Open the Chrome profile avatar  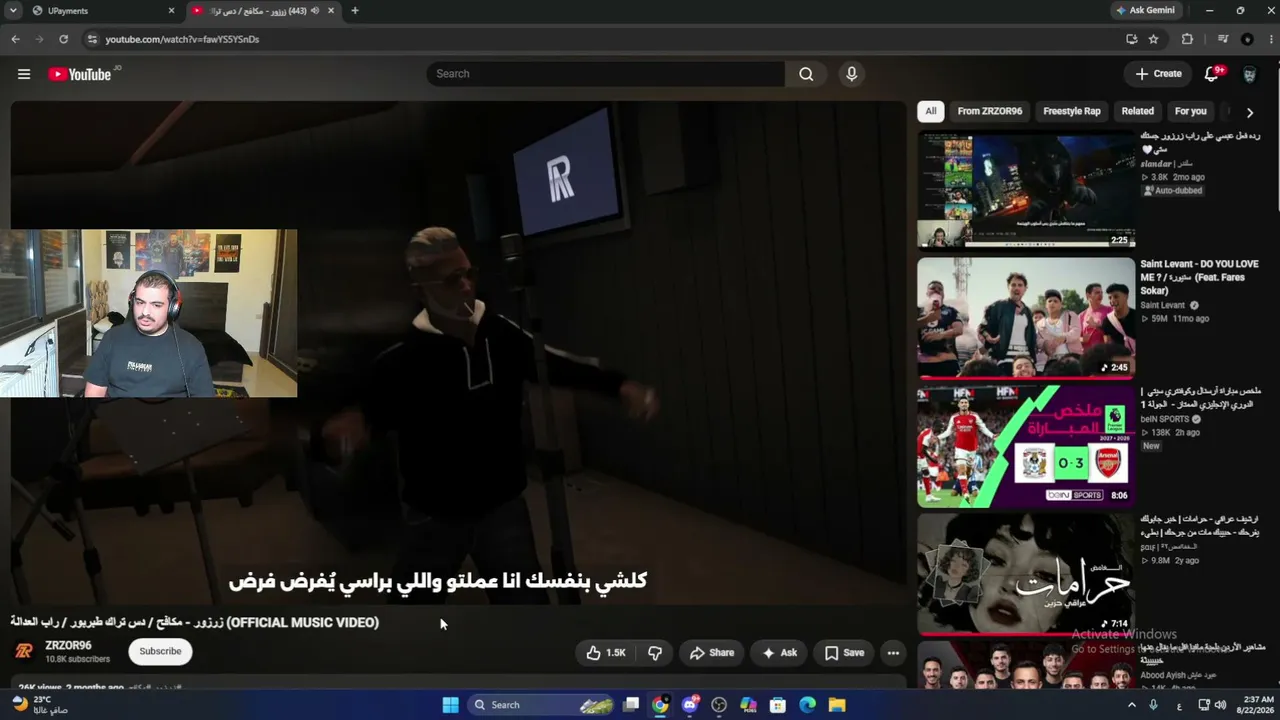click(x=1247, y=39)
